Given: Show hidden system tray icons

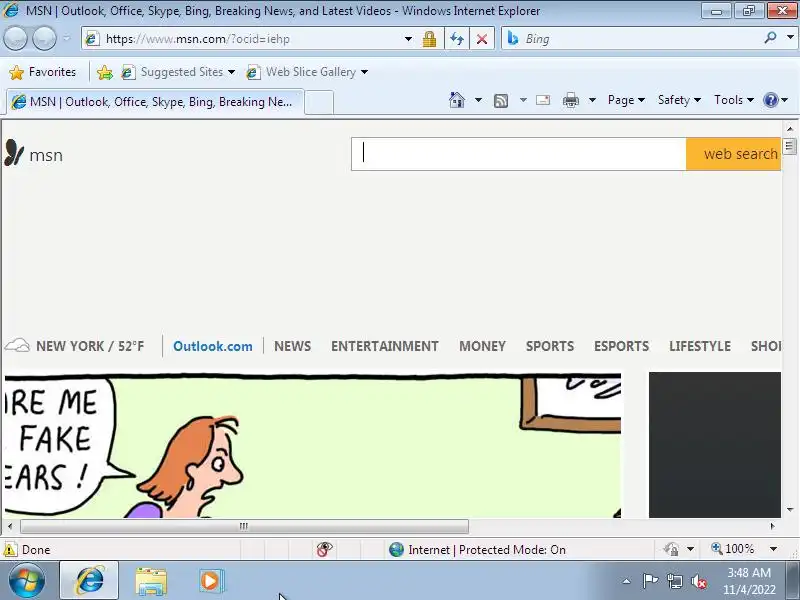Looking at the screenshot, I should tap(627, 581).
